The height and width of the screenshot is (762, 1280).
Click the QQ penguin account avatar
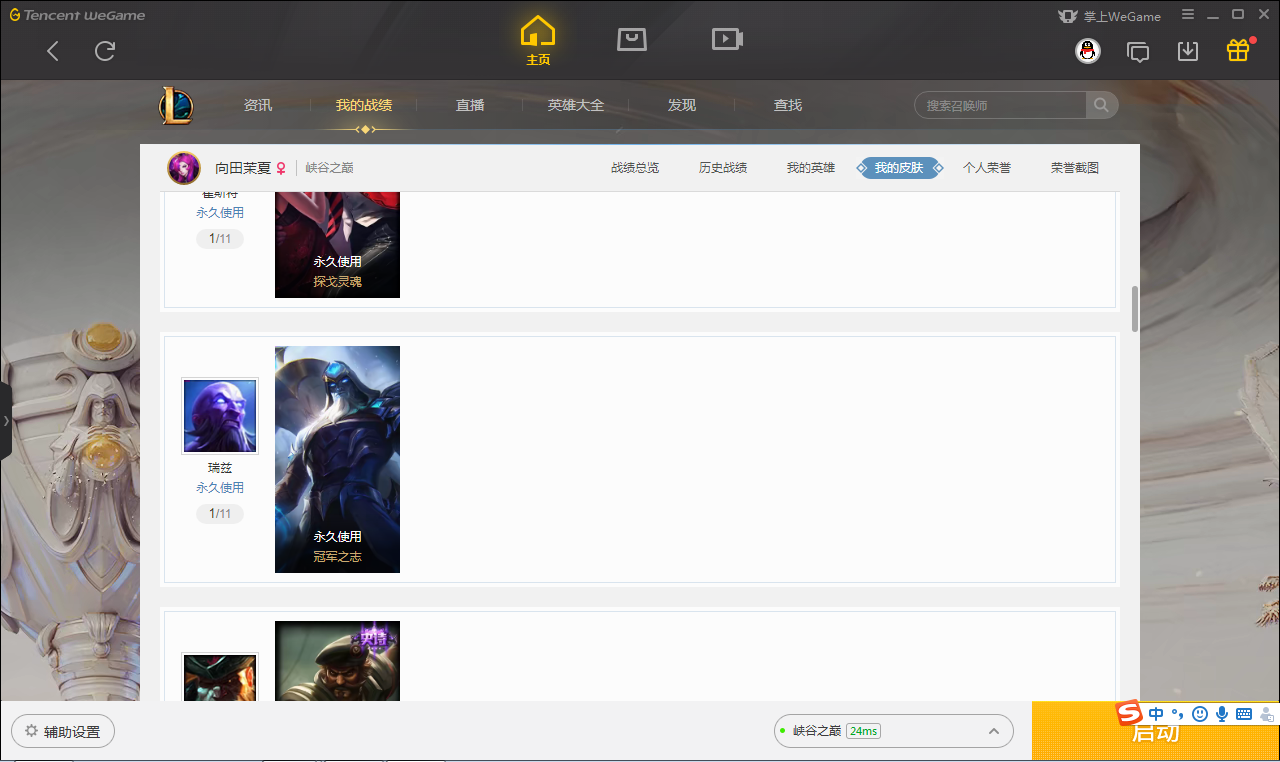(x=1088, y=51)
